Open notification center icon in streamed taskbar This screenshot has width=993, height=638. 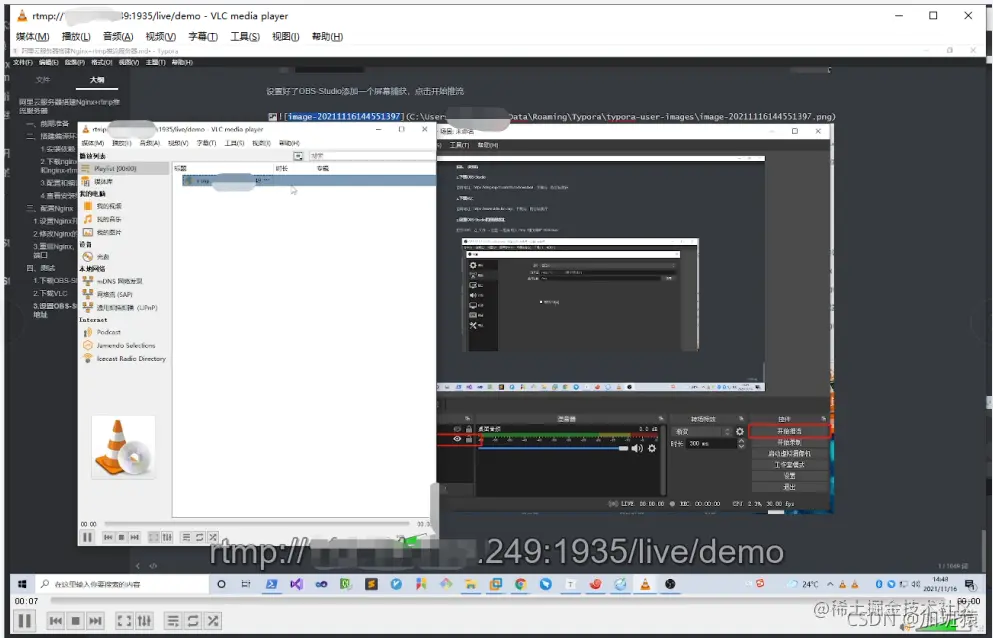(970, 584)
